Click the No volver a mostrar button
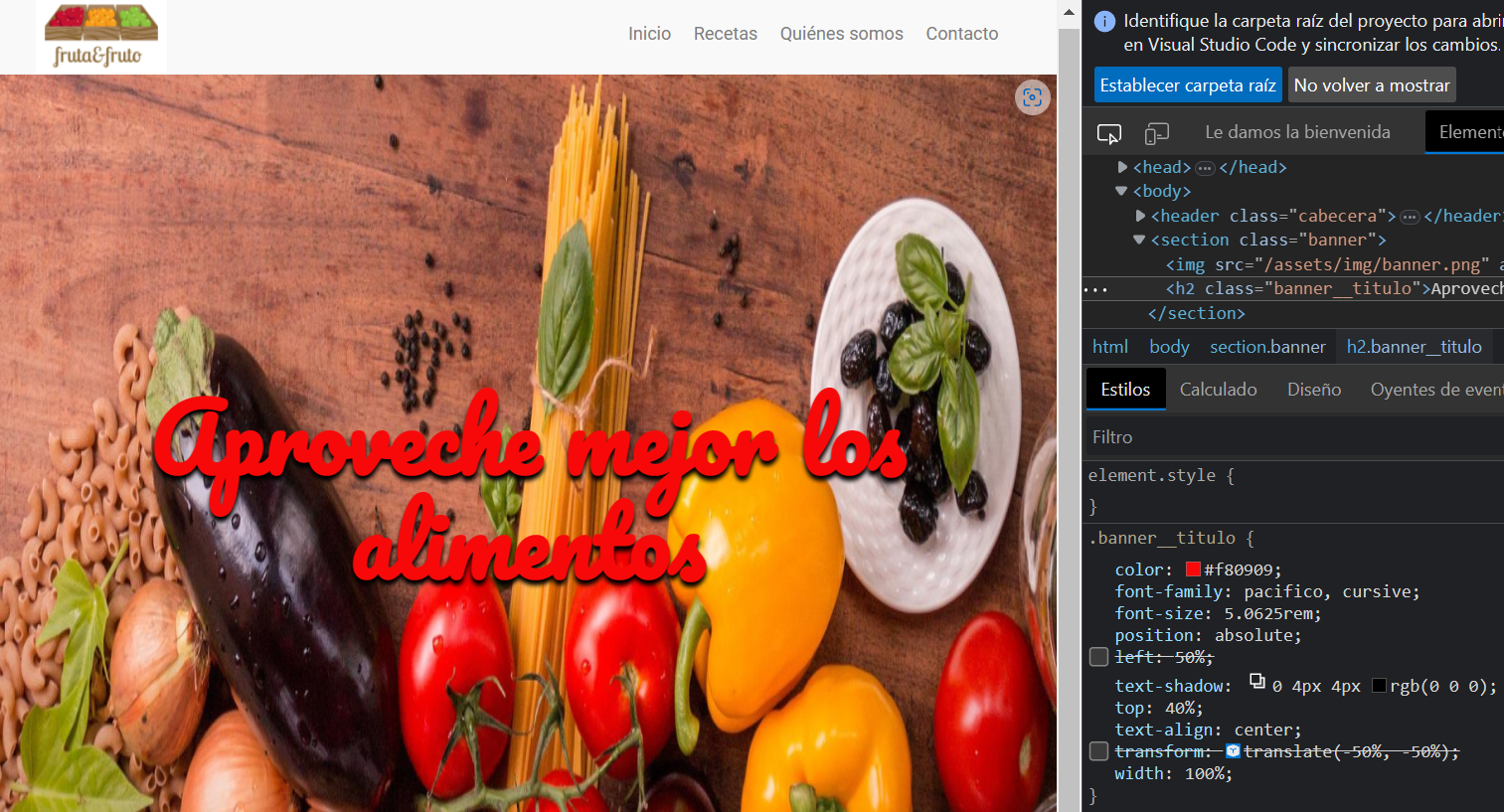Screen dimensions: 1504x812 pos(1372,85)
